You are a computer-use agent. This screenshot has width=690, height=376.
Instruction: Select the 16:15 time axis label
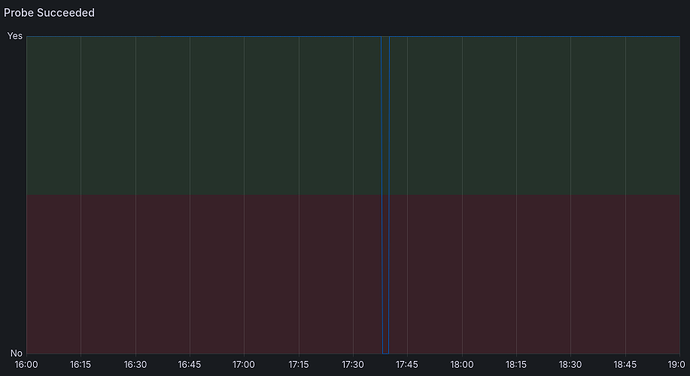point(81,365)
